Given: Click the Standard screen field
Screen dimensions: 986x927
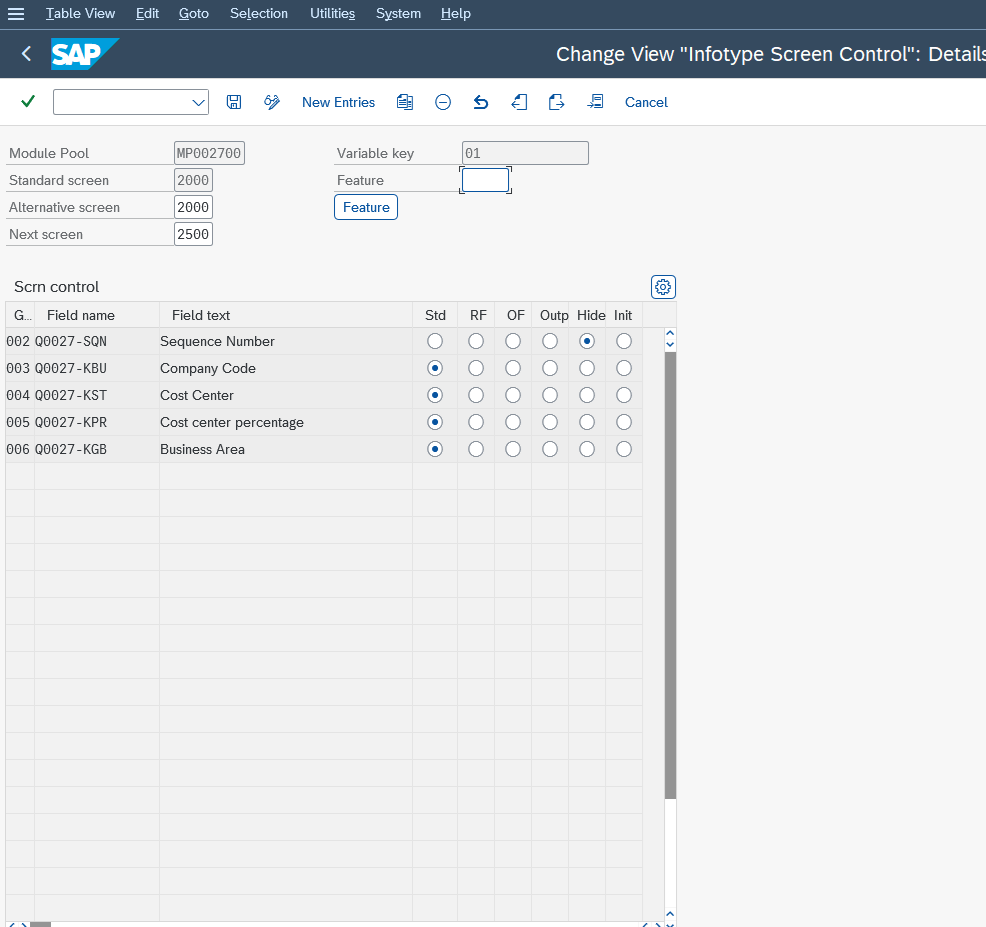Looking at the screenshot, I should tap(193, 180).
